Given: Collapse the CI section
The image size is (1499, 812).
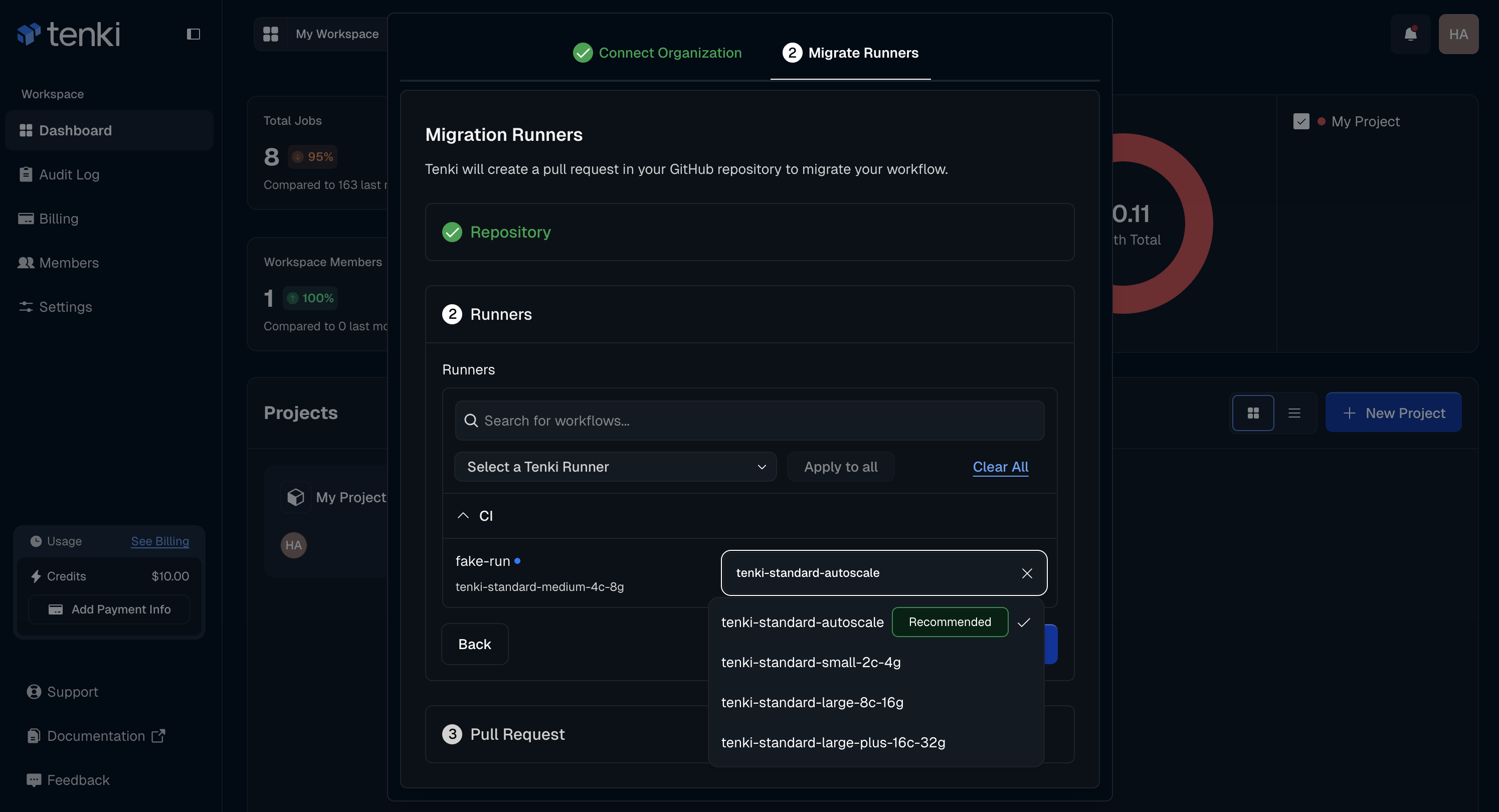Looking at the screenshot, I should click(463, 515).
